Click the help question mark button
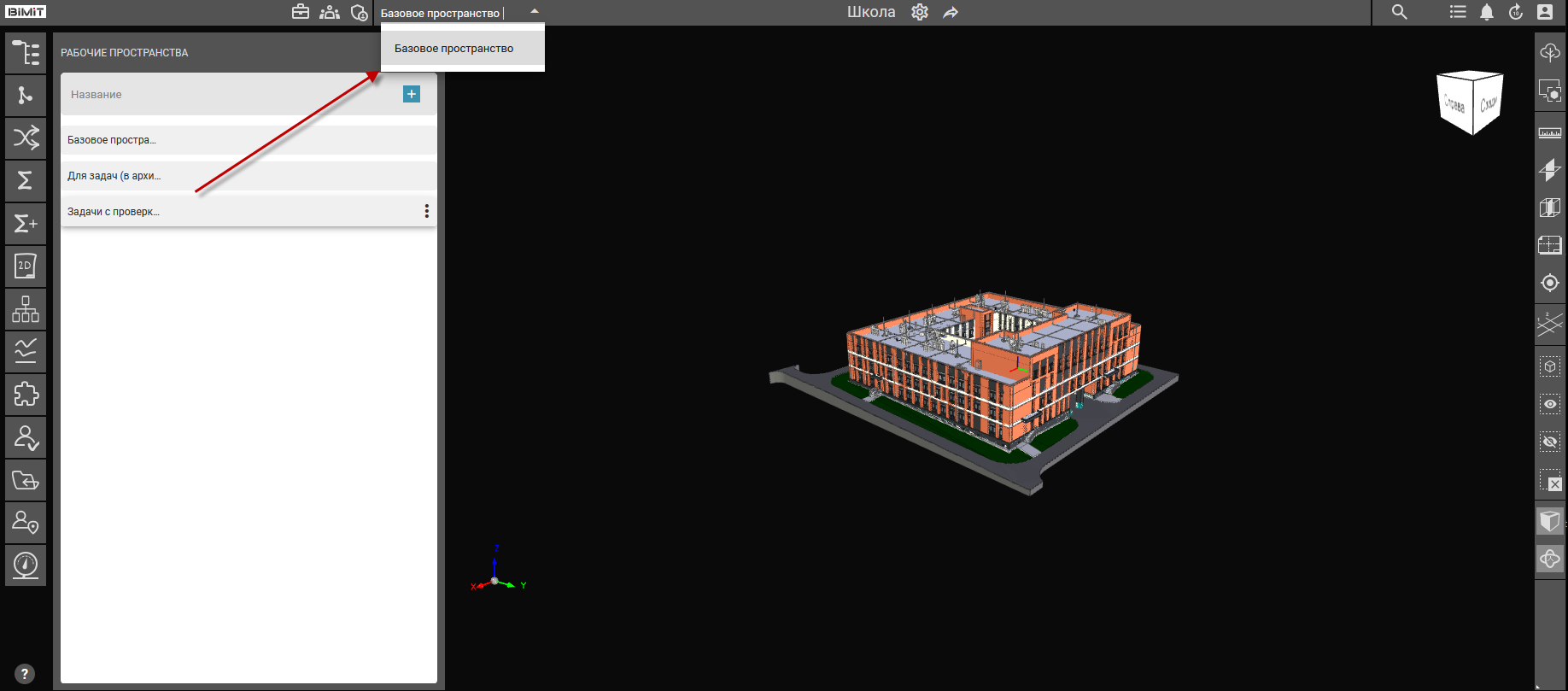 [x=25, y=674]
